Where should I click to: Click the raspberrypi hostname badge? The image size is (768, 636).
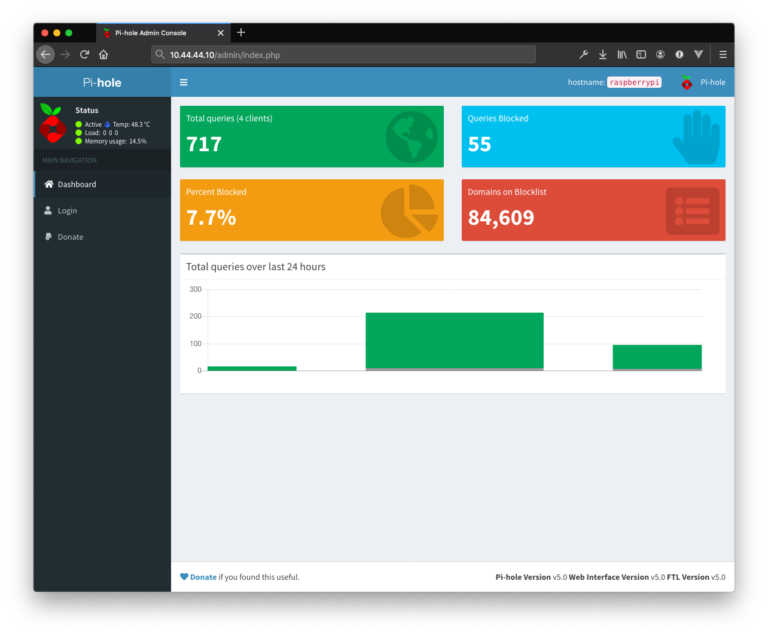click(x=634, y=82)
